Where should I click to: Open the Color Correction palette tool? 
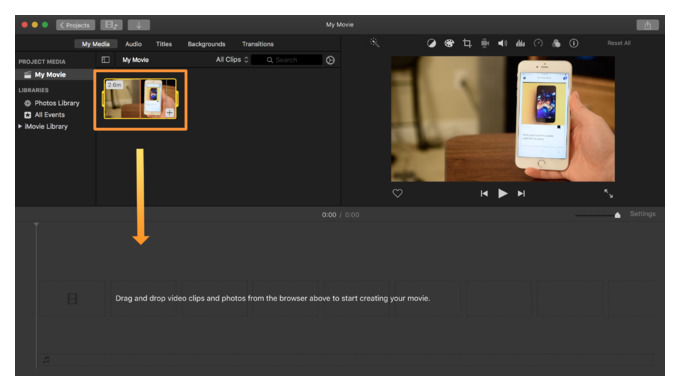coord(449,43)
